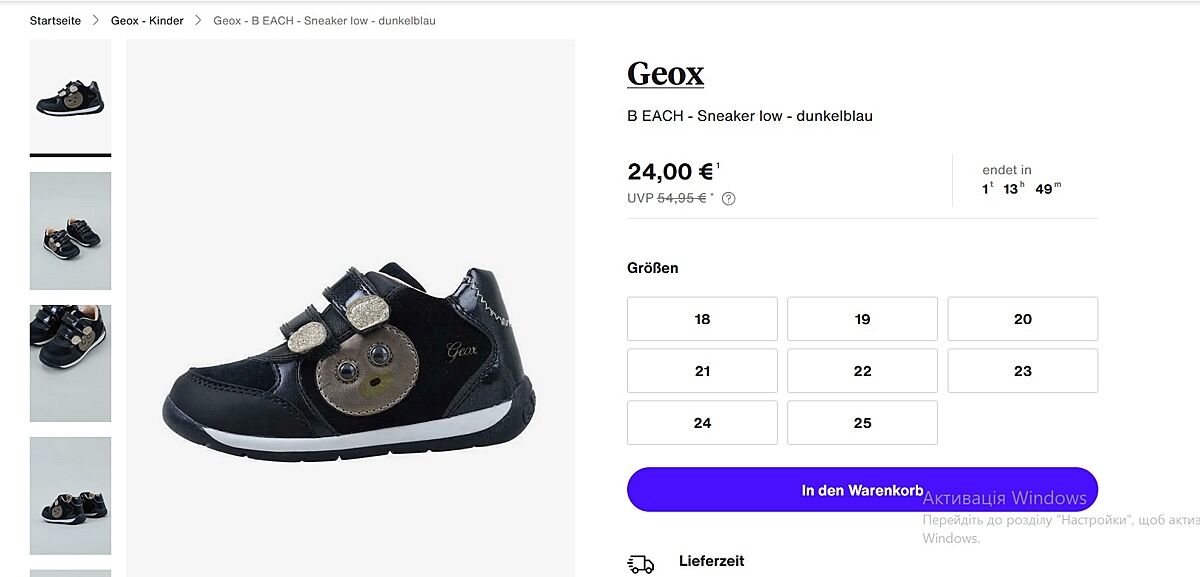The image size is (1200, 577).
Task: Select size 18
Action: point(702,319)
